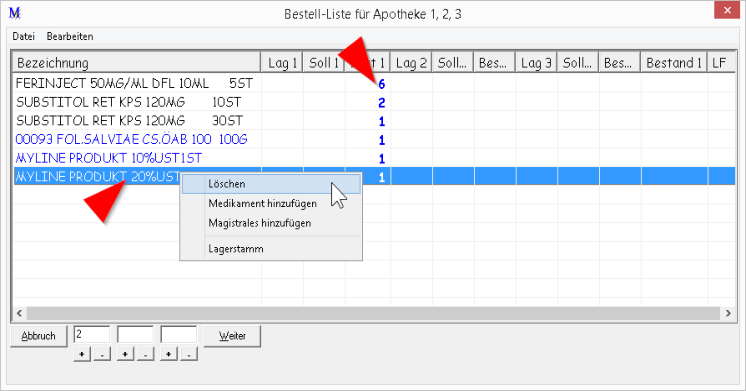Select row 00093 FOL.SALVIAE CS.ÖAB 100
Image resolution: width=746 pixels, height=391 pixels.
[x=374, y=139]
